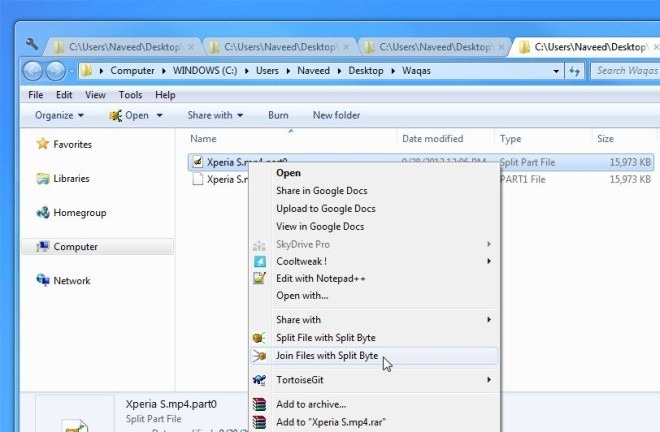Select the third C:\Users\Naveed\Desktop tab

tap(434, 47)
